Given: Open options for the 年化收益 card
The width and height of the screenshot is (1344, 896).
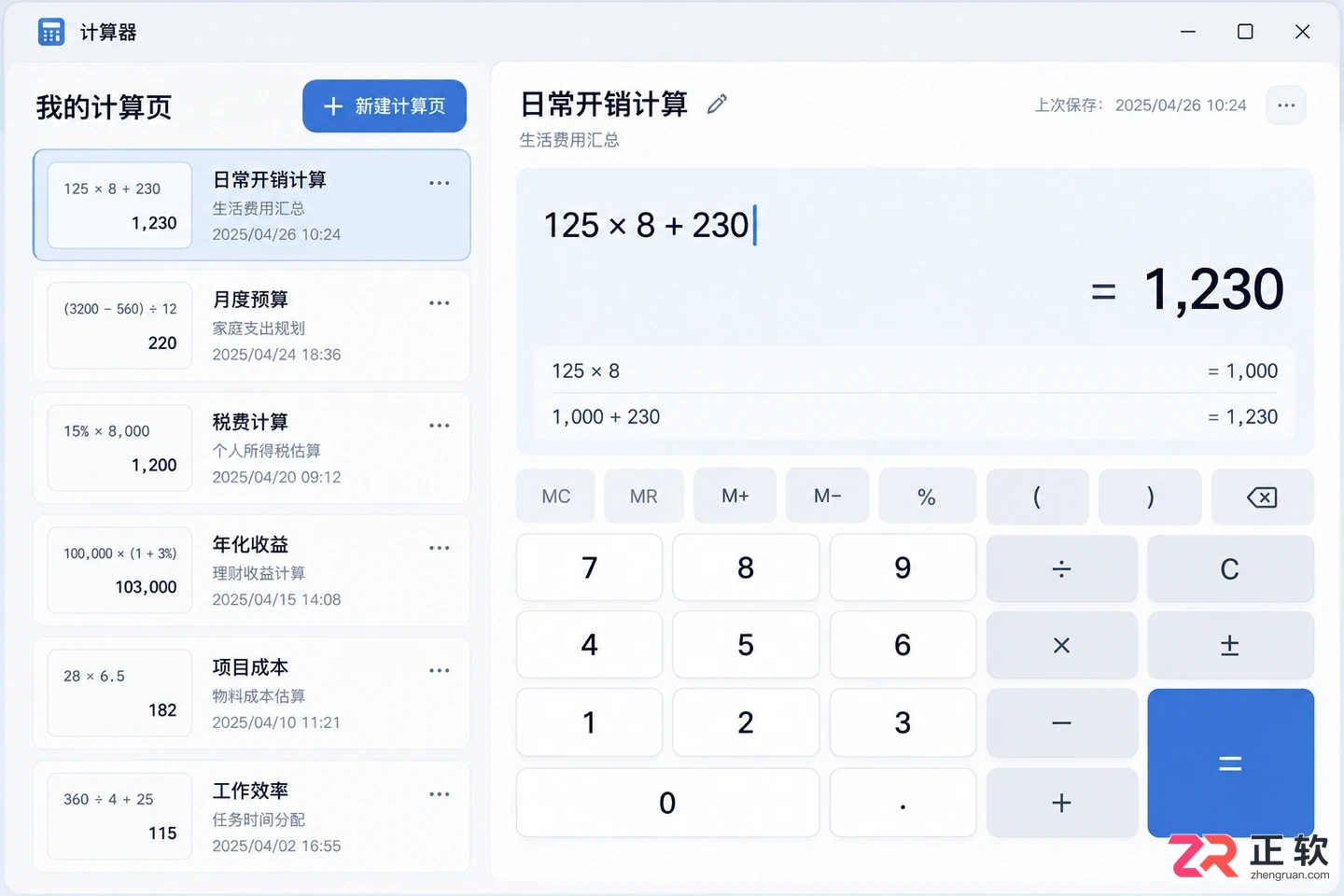Looking at the screenshot, I should (x=440, y=548).
